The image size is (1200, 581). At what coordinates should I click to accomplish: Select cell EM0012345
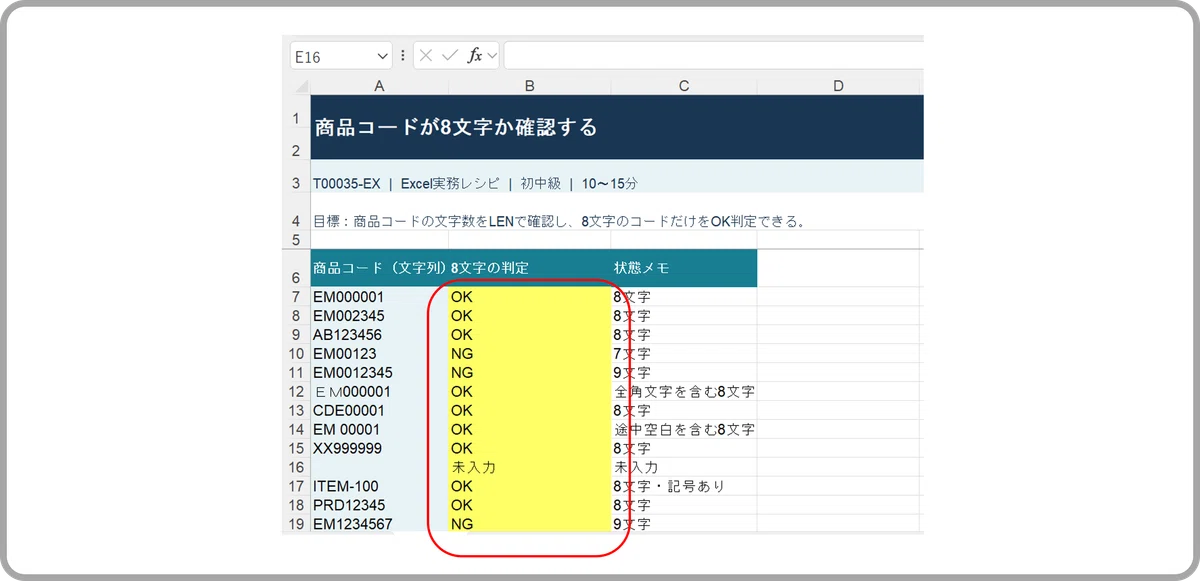pos(379,372)
